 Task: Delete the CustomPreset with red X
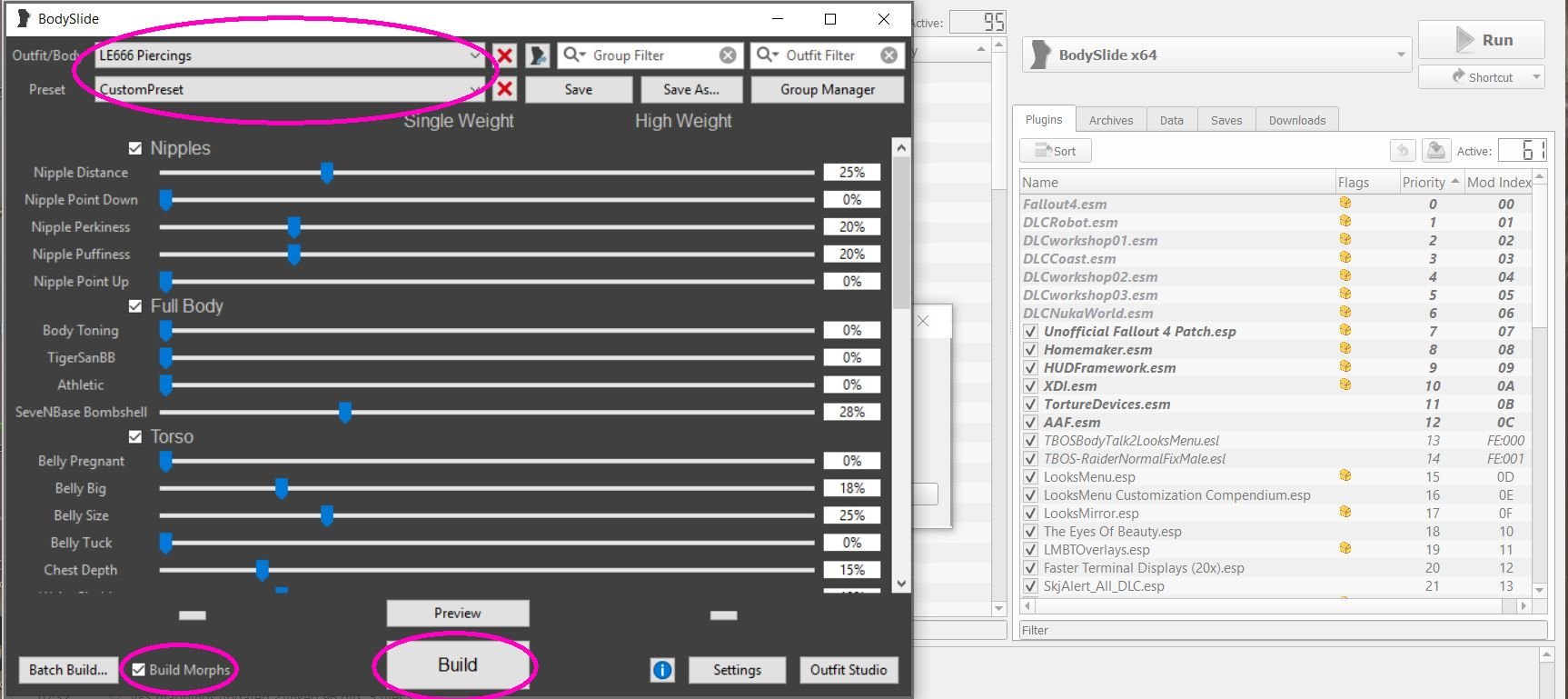coord(505,89)
